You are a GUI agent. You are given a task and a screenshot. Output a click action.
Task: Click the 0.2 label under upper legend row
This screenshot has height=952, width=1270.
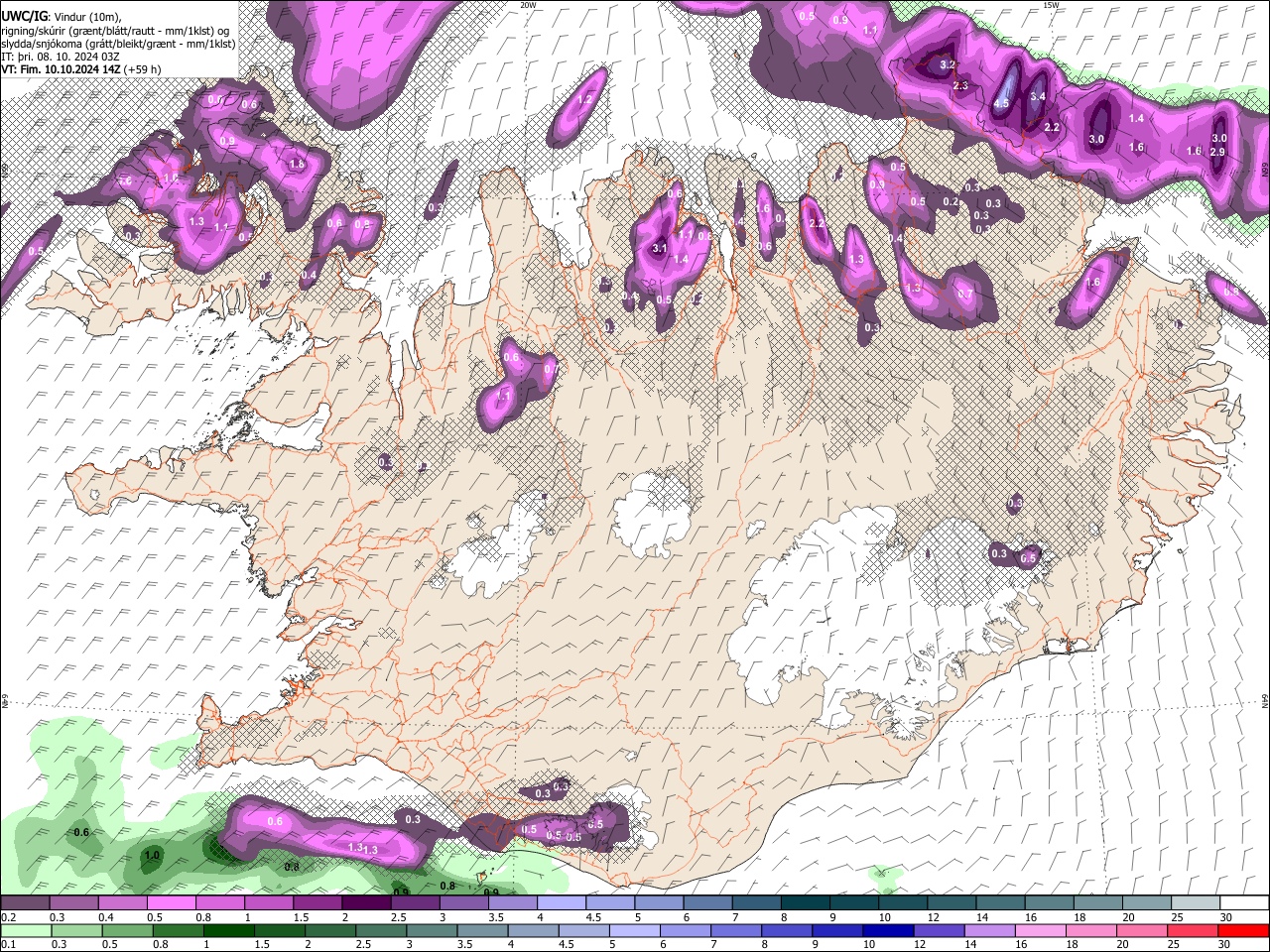pos(8,917)
